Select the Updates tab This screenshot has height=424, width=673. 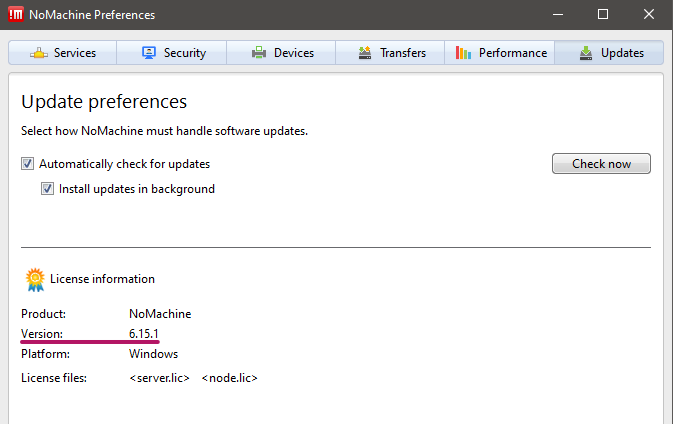click(609, 53)
